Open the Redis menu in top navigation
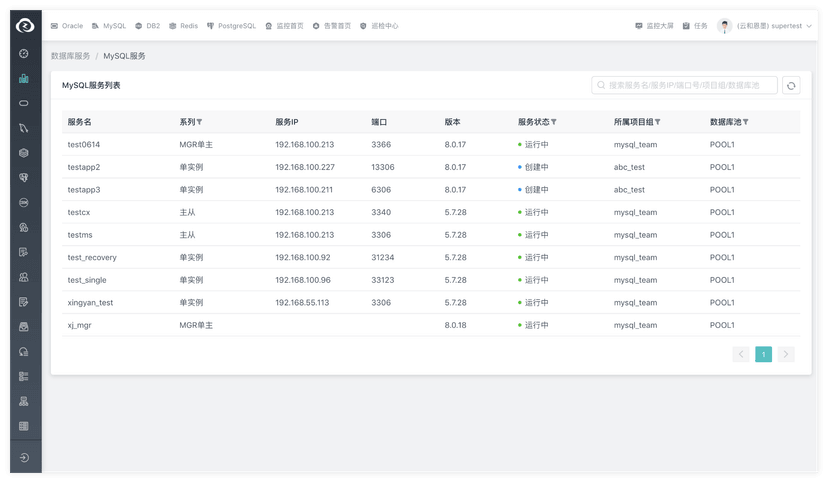The height and width of the screenshot is (483, 828). pos(183,26)
